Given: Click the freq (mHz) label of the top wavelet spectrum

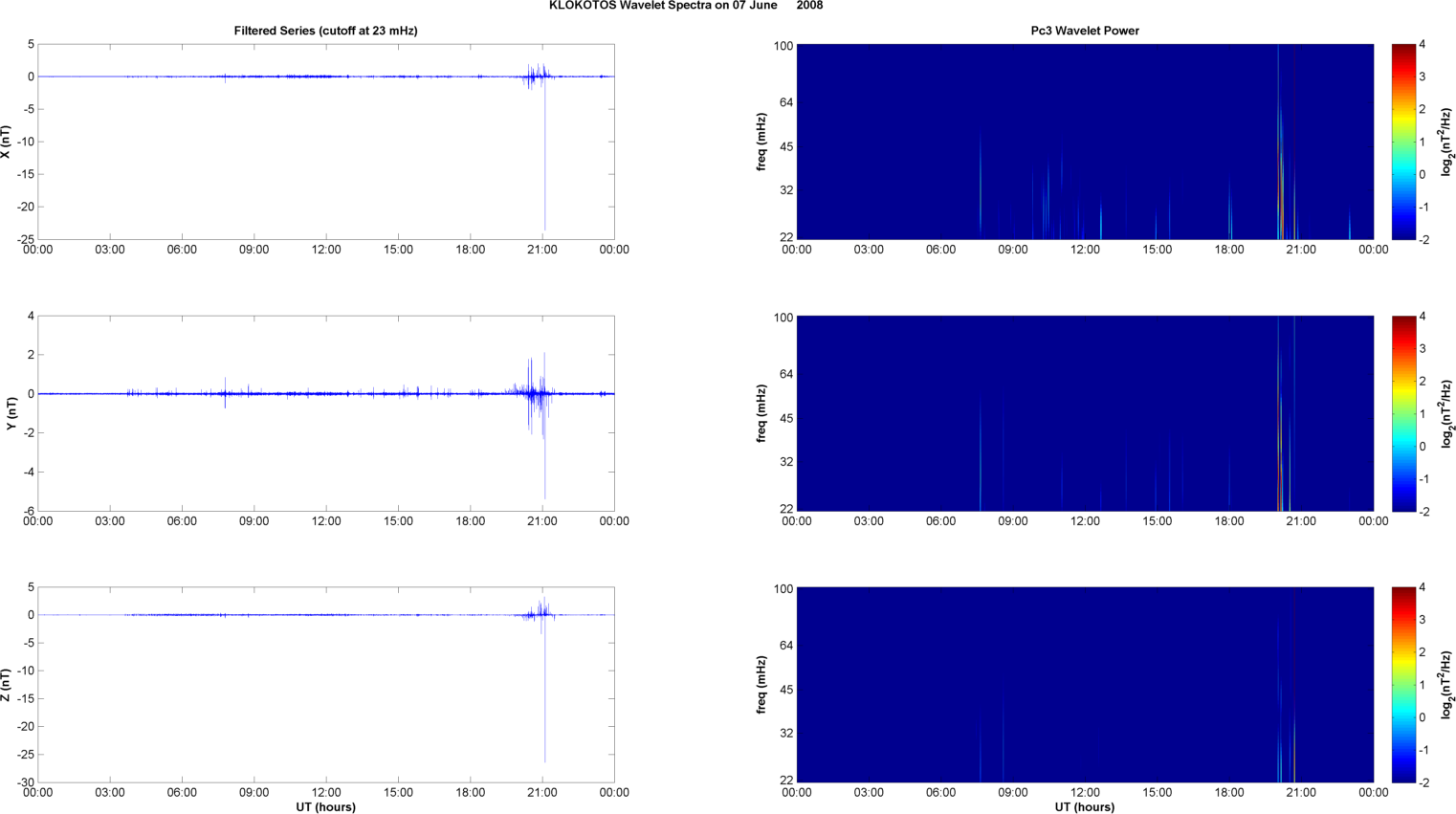Looking at the screenshot, I should (761, 142).
